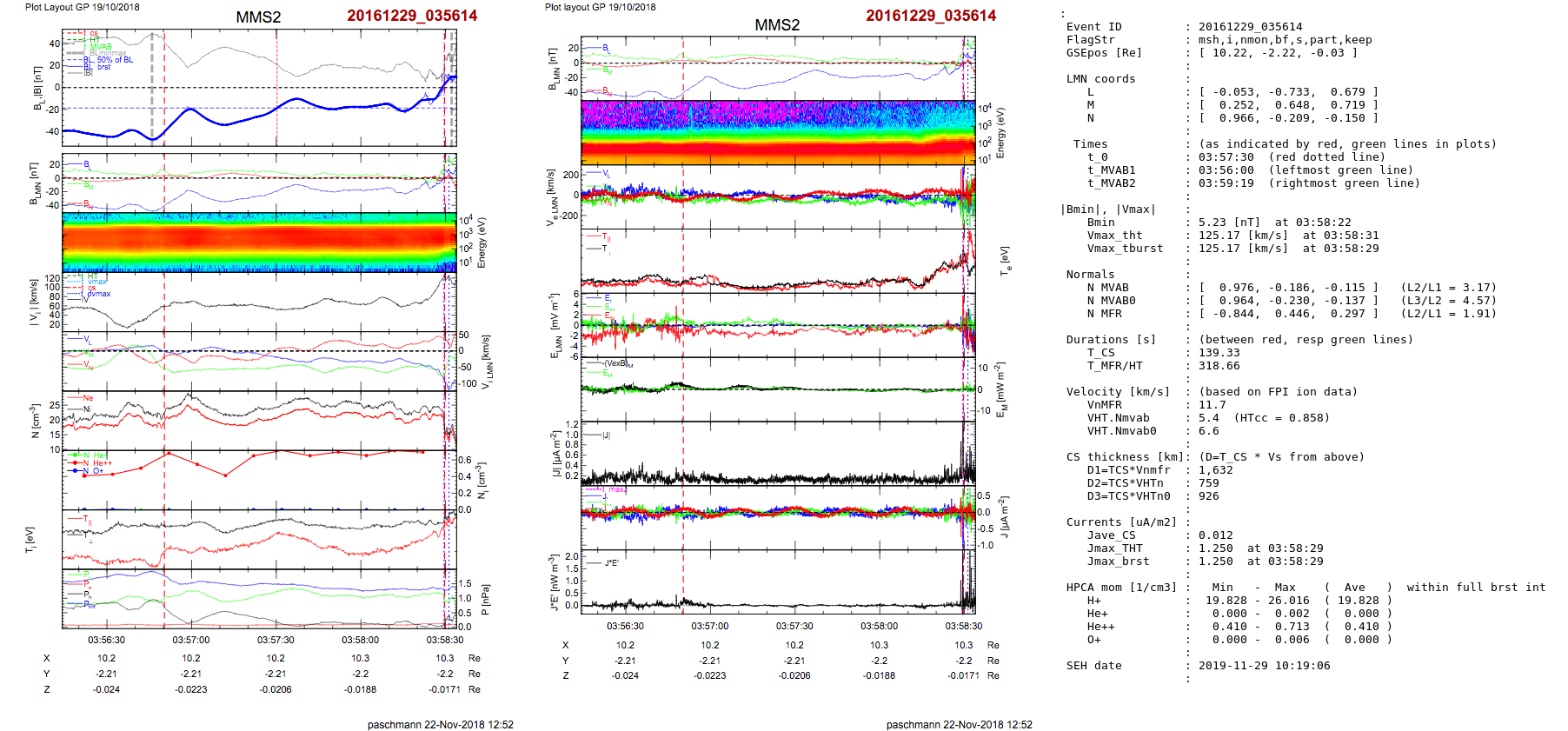
Task: Click the gray dashed vertical line in top-left panel
Action: (152, 87)
